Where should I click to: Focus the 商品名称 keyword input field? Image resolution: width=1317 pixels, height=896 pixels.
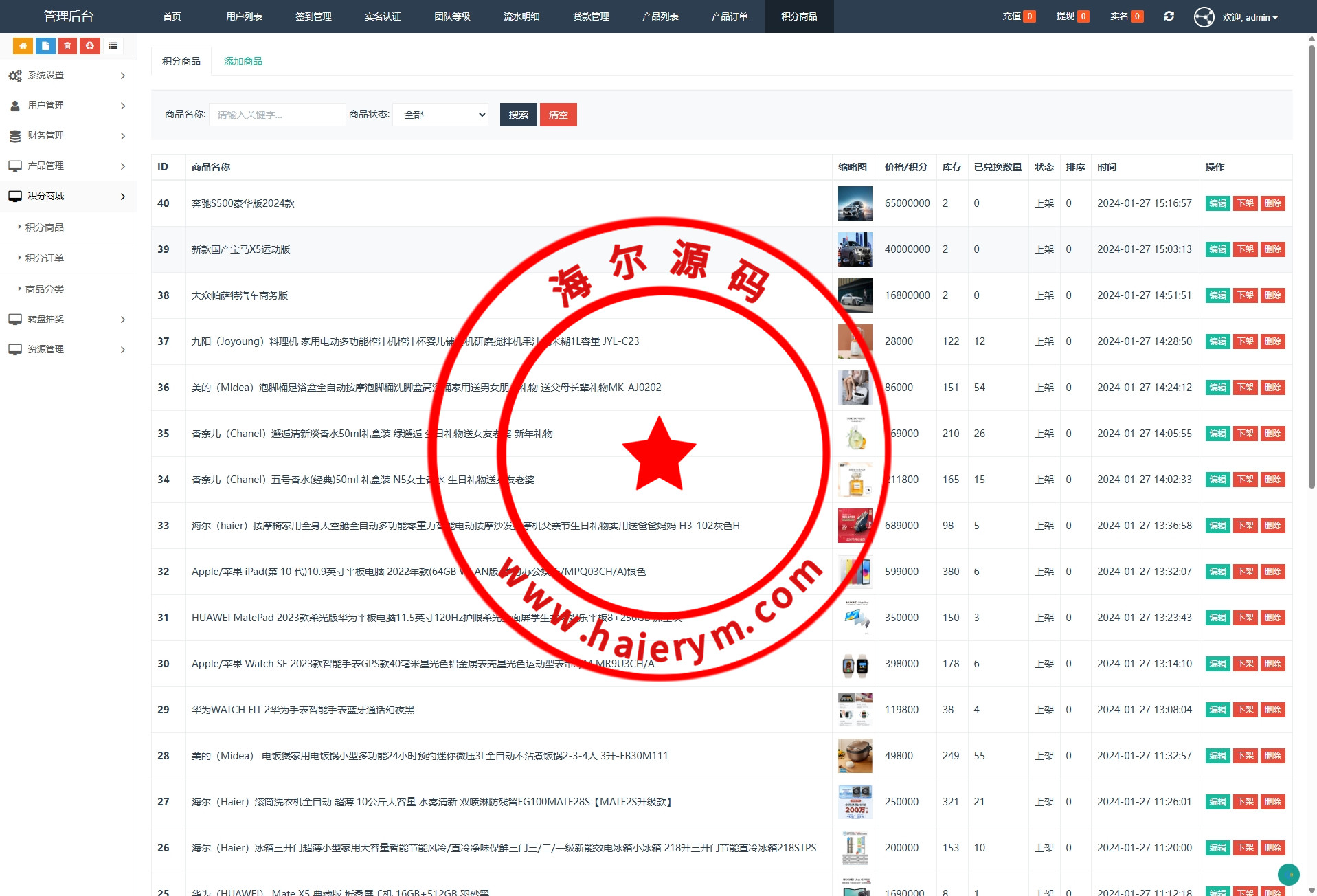(x=277, y=115)
